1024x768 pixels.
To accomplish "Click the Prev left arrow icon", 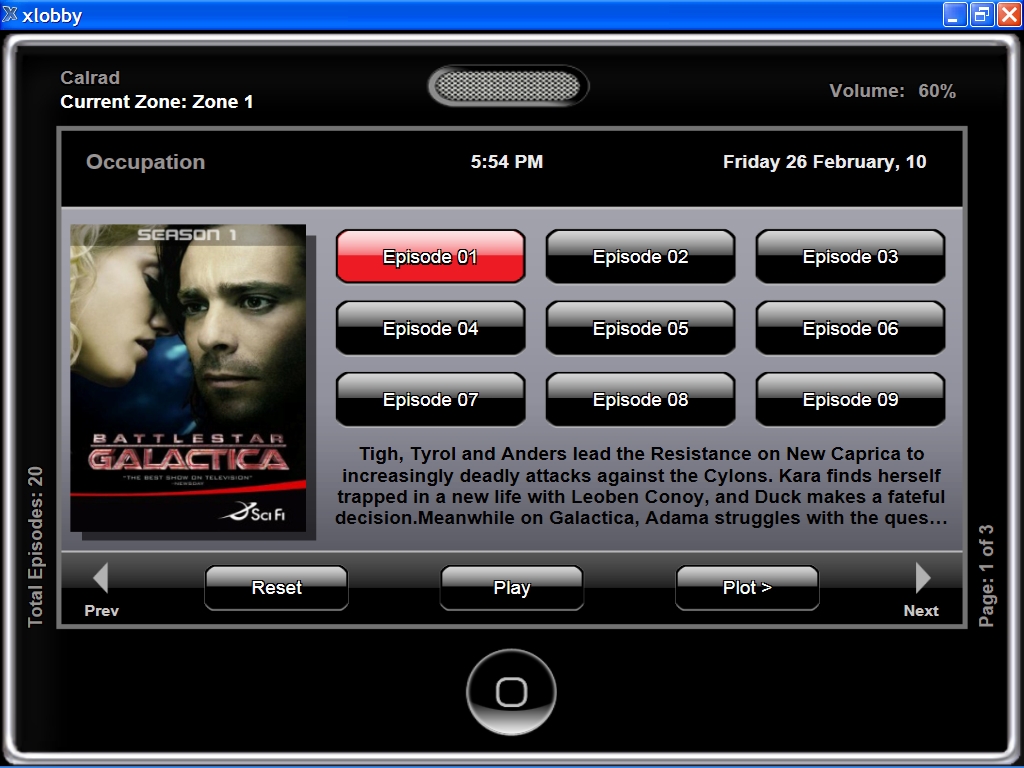I will click(x=101, y=578).
